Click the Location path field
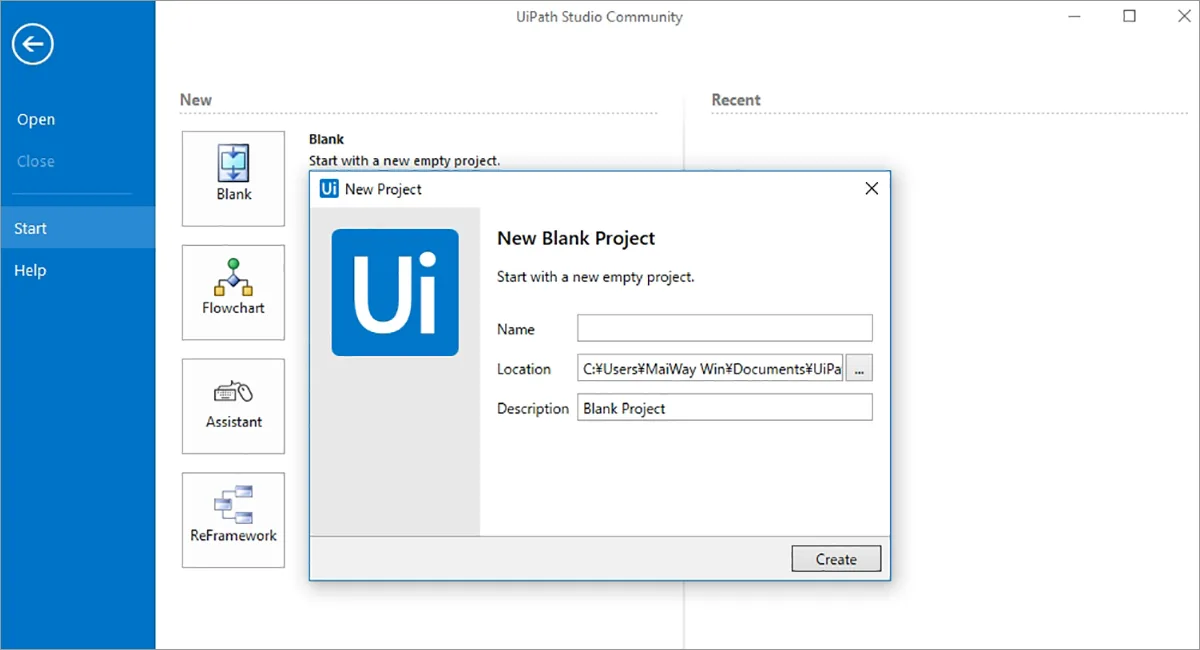The width and height of the screenshot is (1200, 650). 711,368
